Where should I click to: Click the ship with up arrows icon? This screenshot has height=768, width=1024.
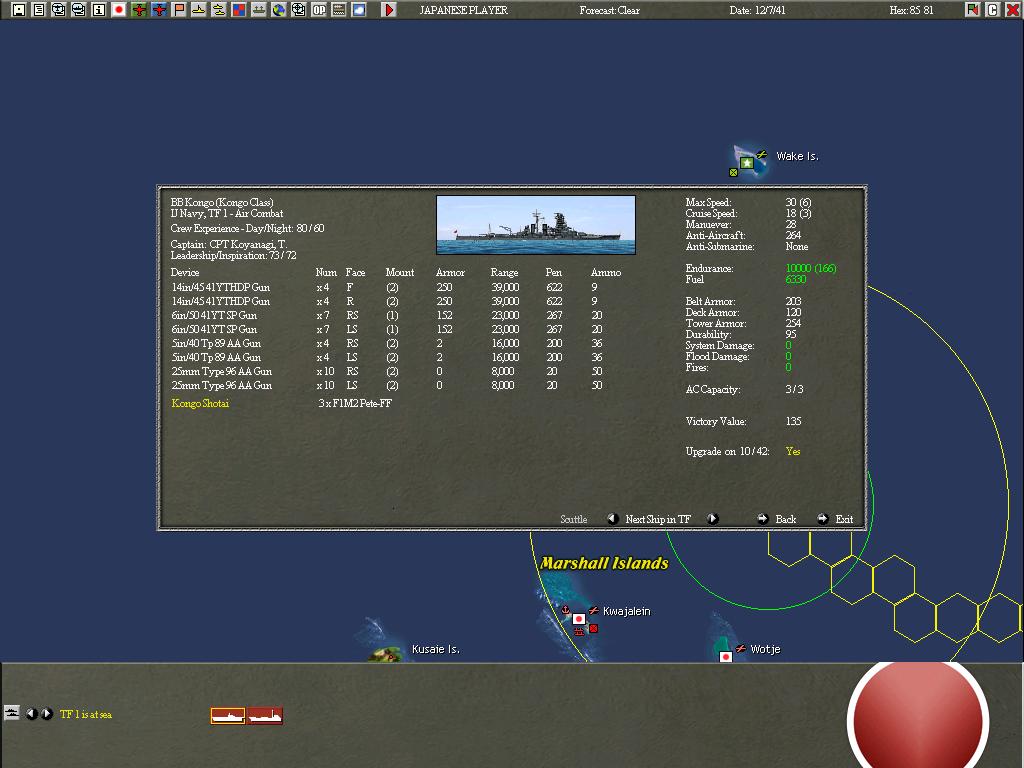click(x=259, y=10)
